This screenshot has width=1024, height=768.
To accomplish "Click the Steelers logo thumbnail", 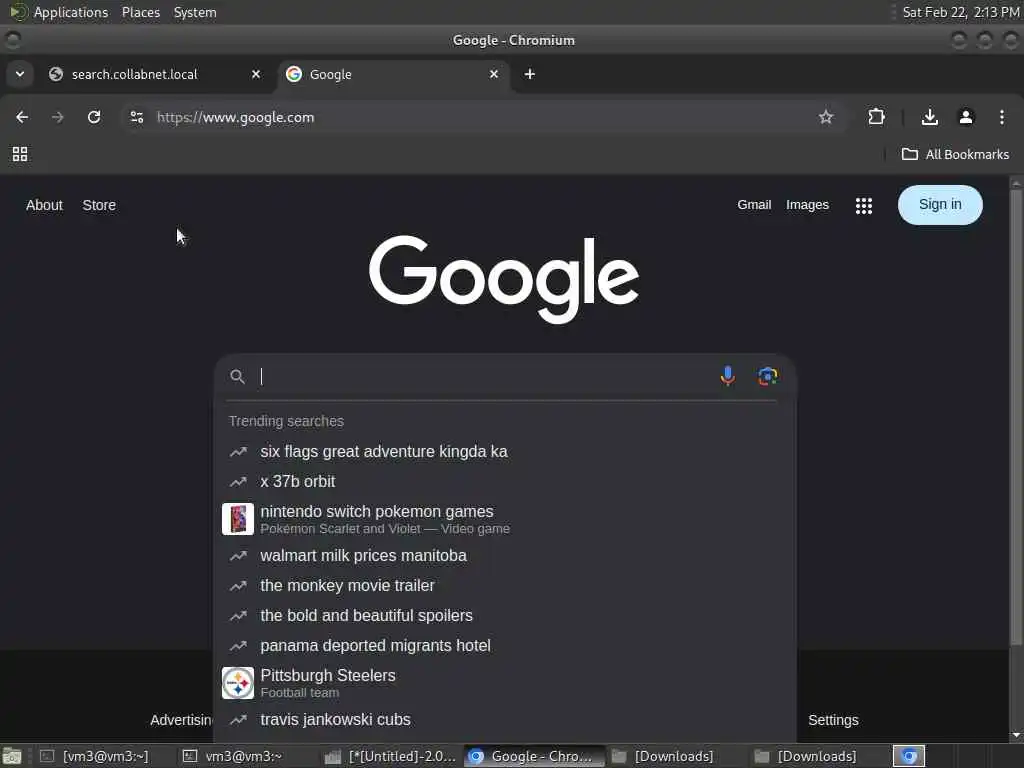I will coord(238,683).
